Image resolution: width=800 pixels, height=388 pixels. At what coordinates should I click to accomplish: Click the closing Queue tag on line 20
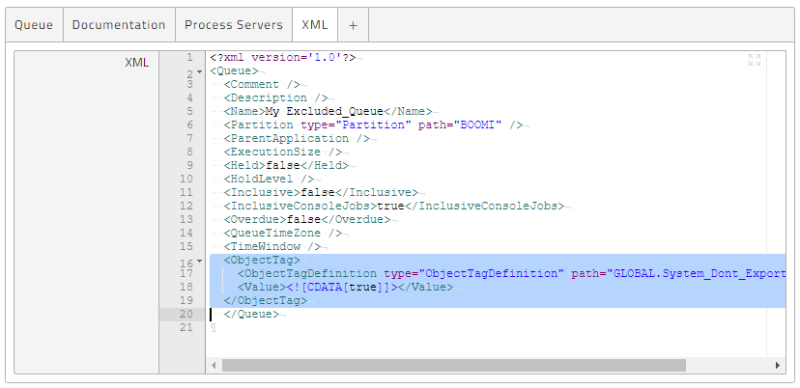point(251,314)
